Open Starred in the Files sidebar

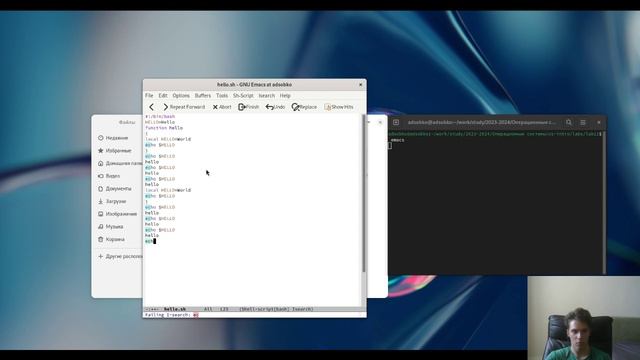pos(115,151)
